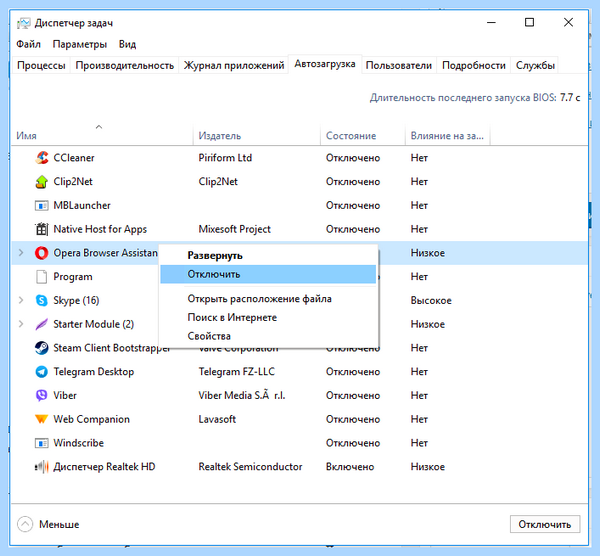600x556 pixels.
Task: Expand the Skype (16) group
Action: (21, 300)
